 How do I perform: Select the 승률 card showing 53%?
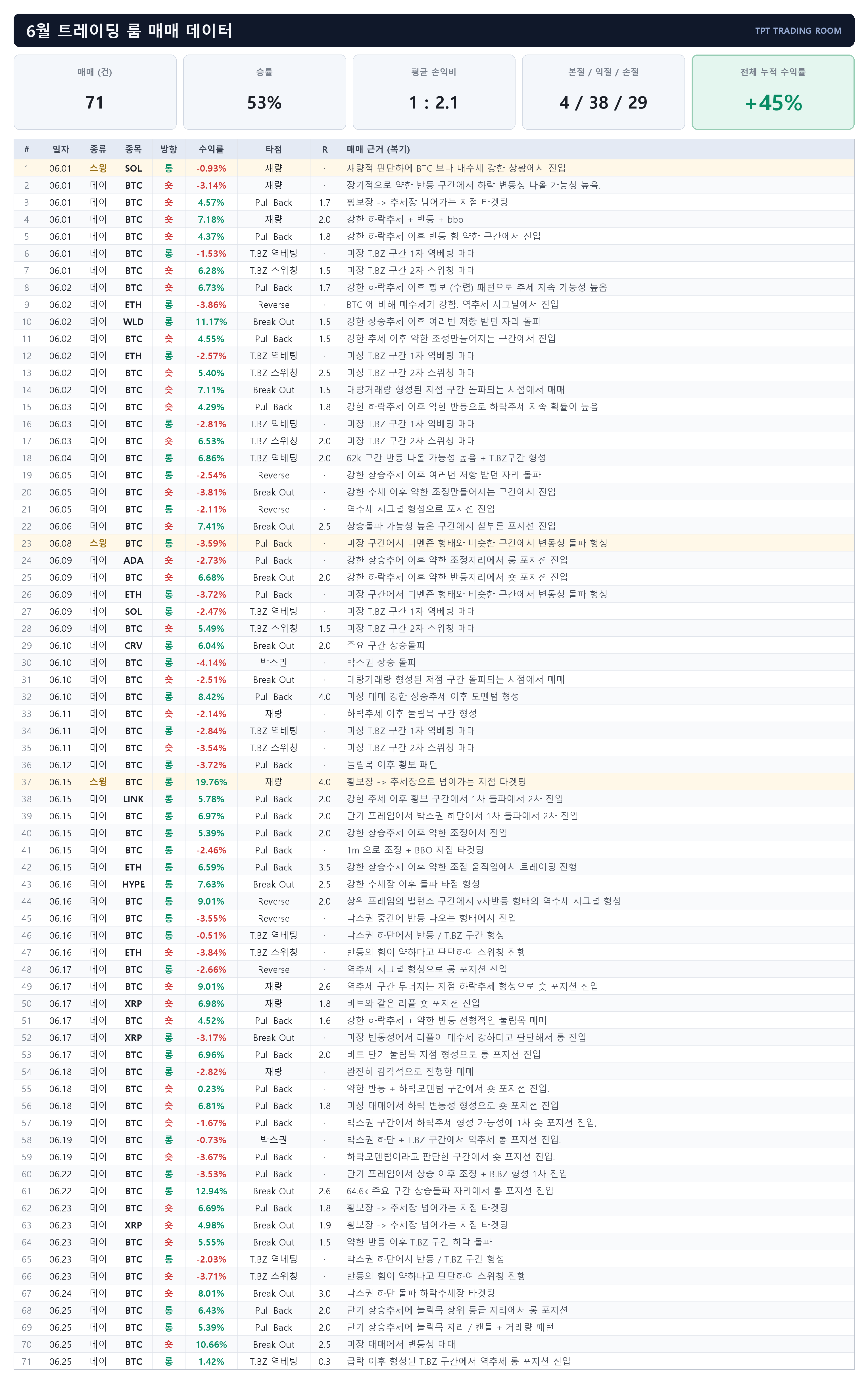coord(264,92)
